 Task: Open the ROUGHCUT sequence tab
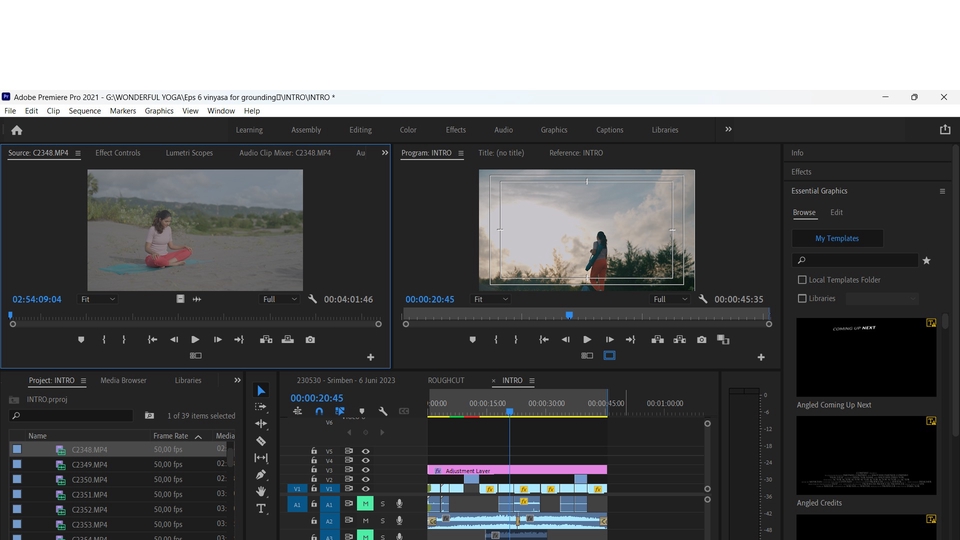pos(446,380)
